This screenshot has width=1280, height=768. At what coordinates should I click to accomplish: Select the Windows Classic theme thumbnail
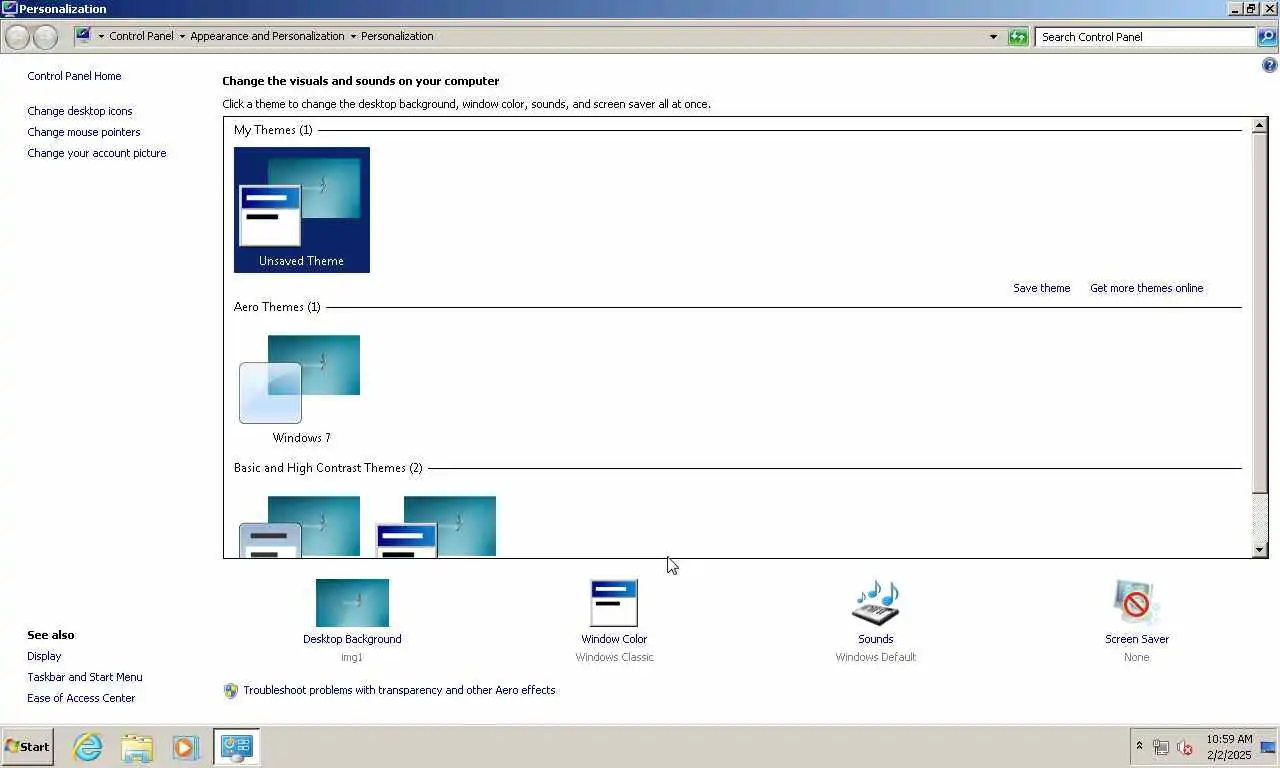pyautogui.click(x=436, y=527)
